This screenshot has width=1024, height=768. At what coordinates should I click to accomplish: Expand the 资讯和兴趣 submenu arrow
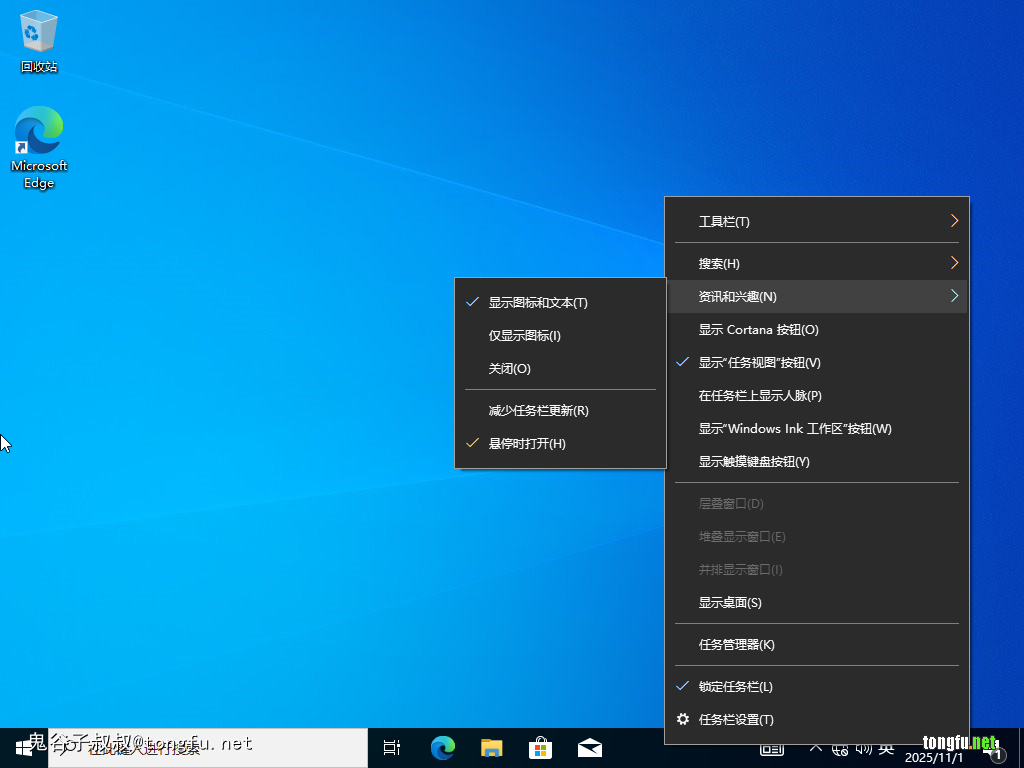coord(954,296)
